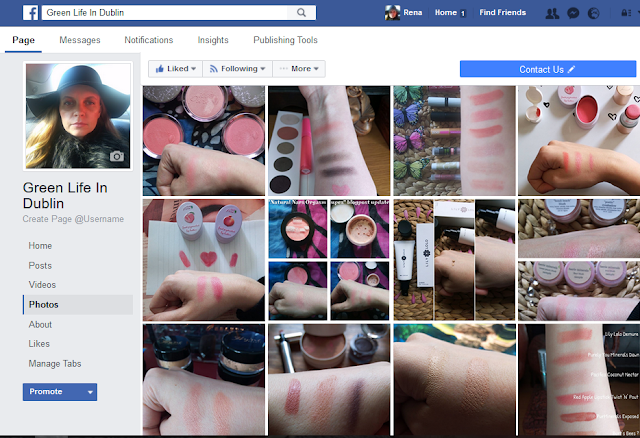Switch to the Messages tab
Image resolution: width=640 pixels, height=438 pixels.
click(x=80, y=40)
